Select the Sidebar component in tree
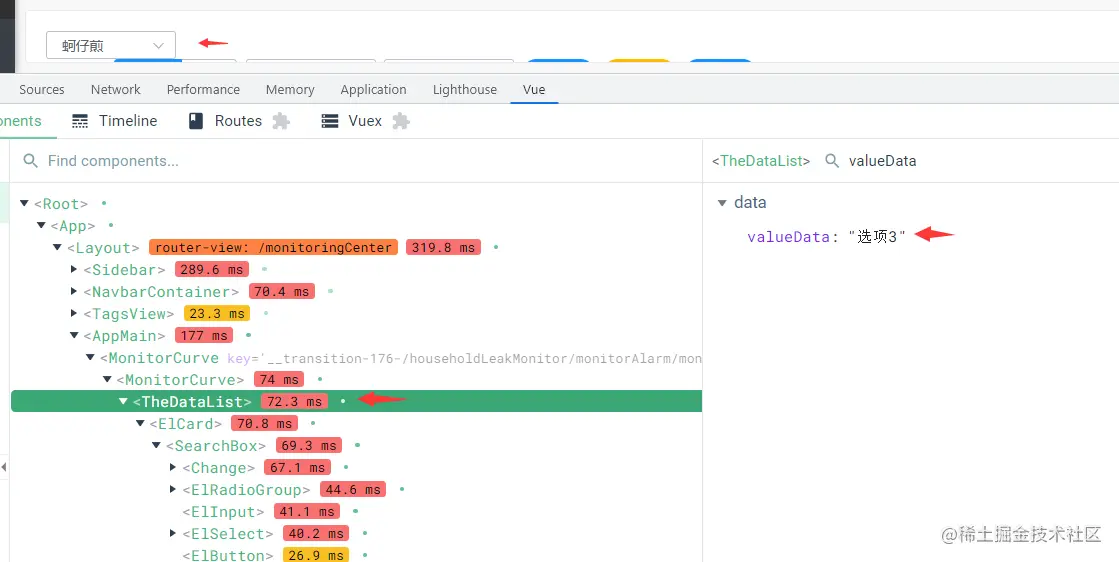 tap(124, 270)
